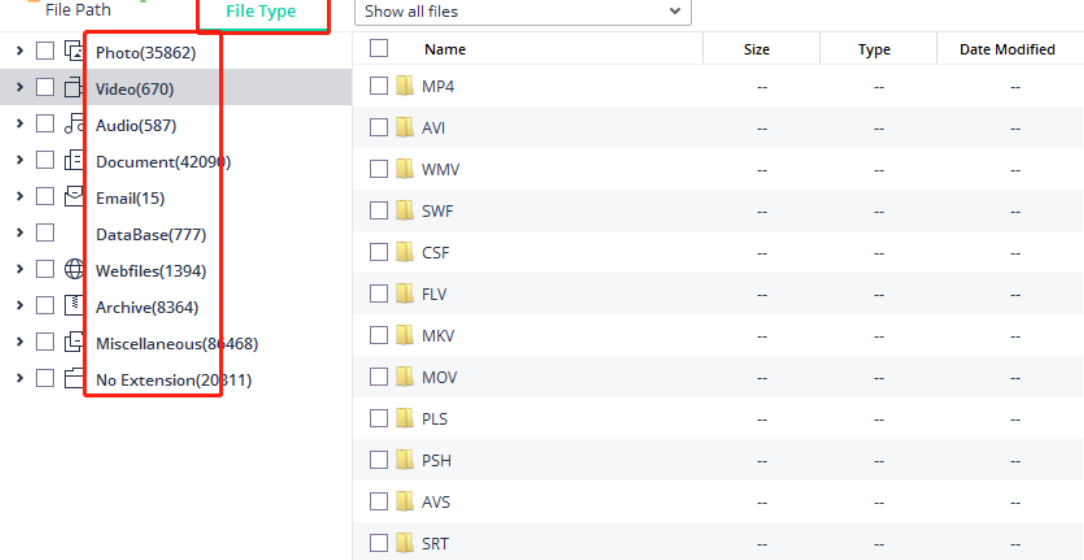Switch to the File Path tab

[77, 10]
